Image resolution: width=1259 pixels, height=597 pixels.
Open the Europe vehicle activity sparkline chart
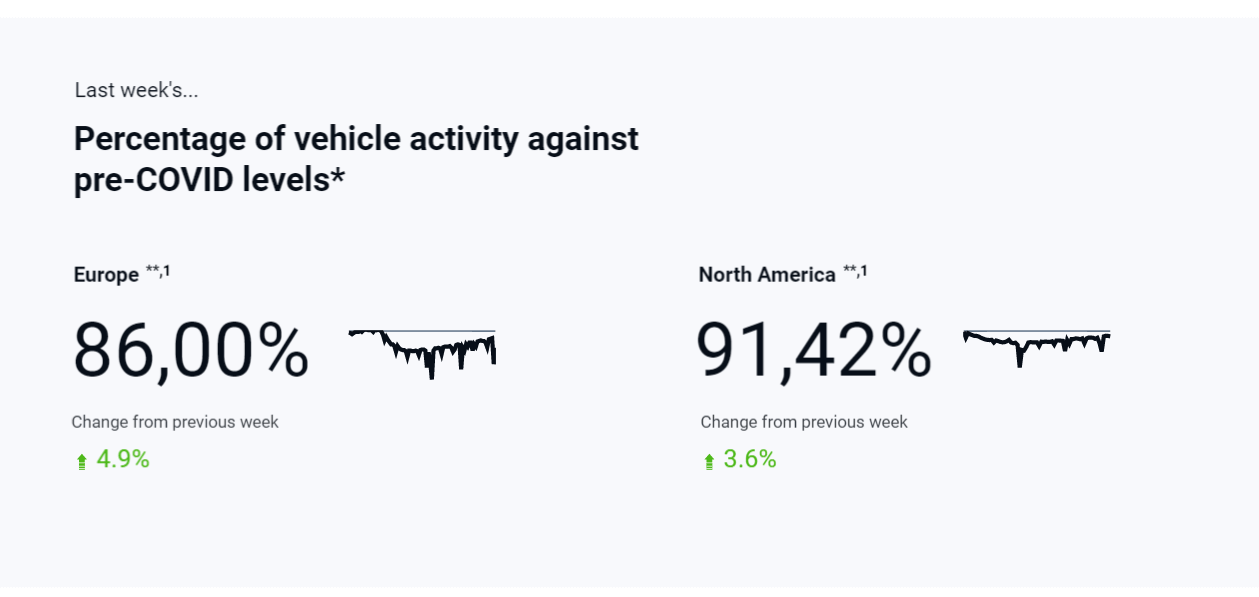point(422,353)
